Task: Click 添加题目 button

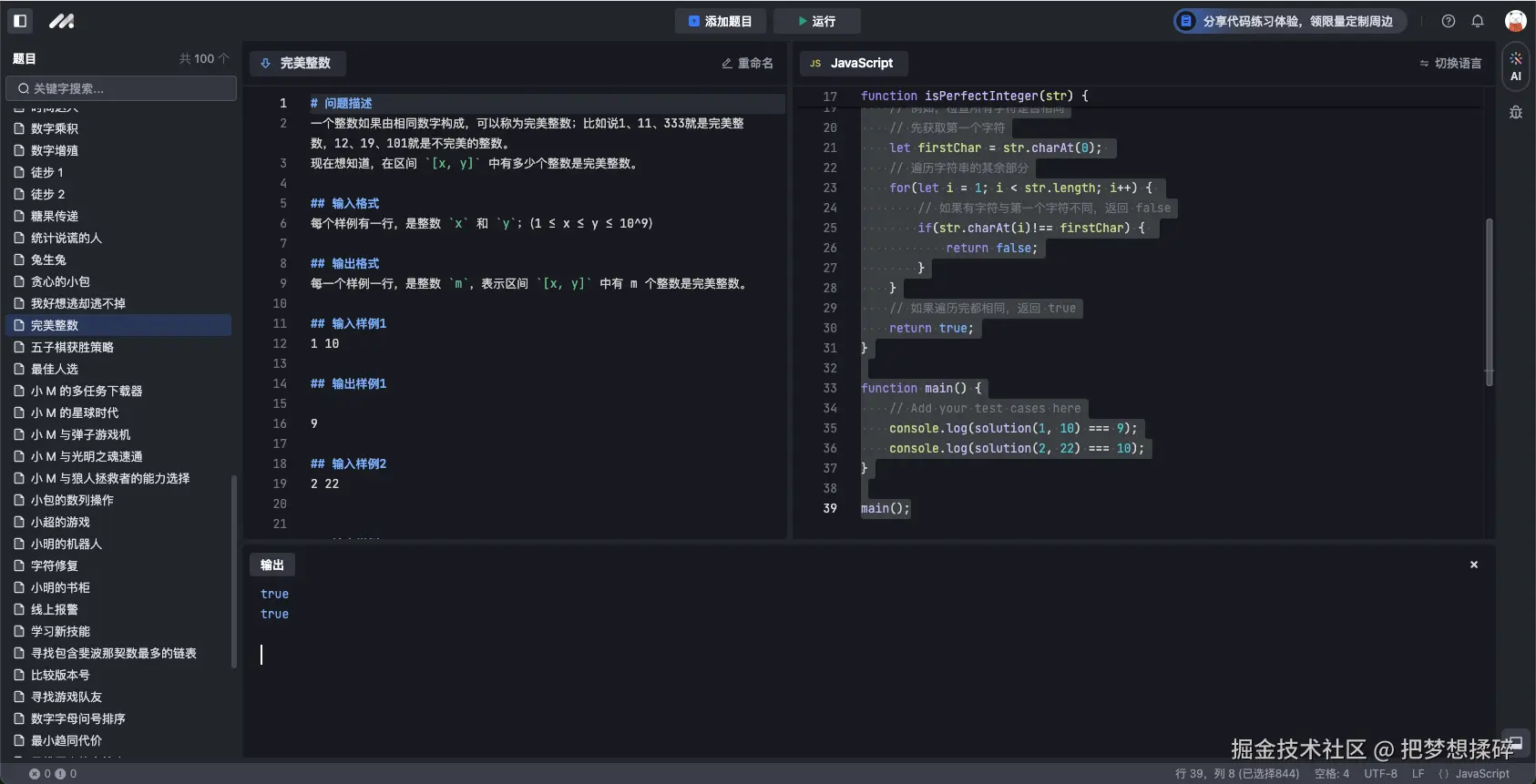Action: pos(721,21)
